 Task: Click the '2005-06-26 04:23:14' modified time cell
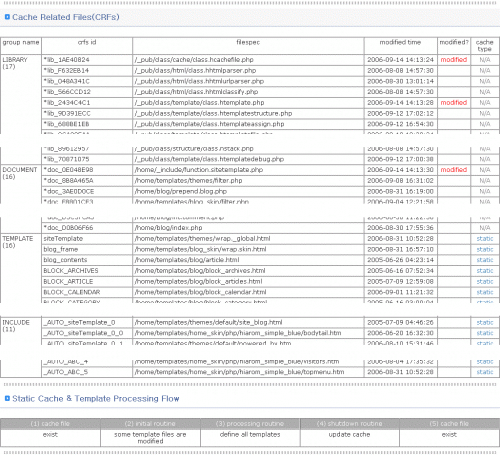[x=400, y=260]
